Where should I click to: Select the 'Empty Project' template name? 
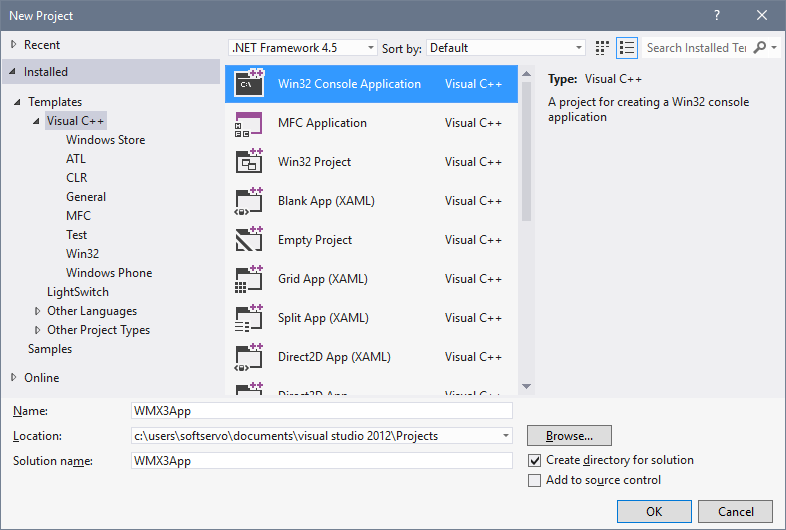click(315, 240)
